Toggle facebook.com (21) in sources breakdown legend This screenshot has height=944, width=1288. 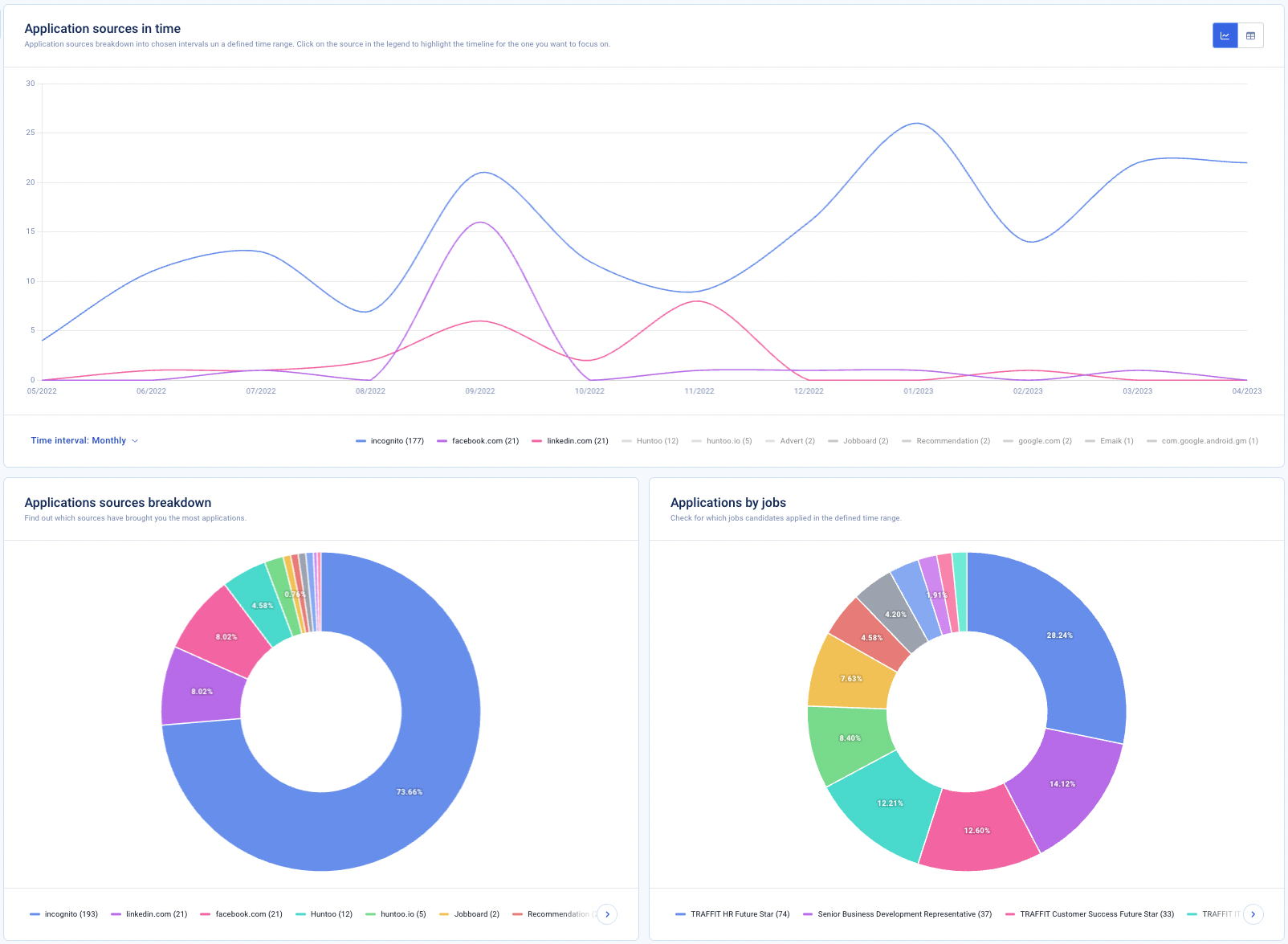[x=242, y=914]
